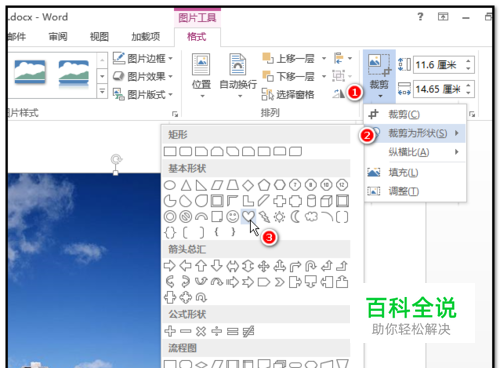Select the up arrow shape

201,266
